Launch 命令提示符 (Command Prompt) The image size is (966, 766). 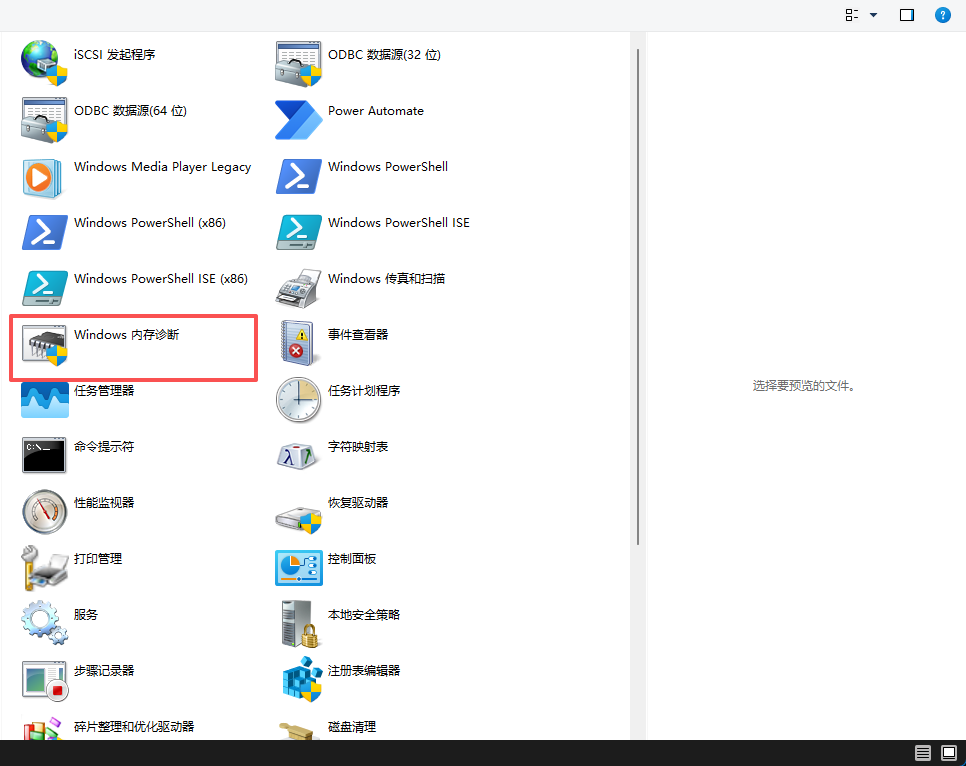pos(100,446)
